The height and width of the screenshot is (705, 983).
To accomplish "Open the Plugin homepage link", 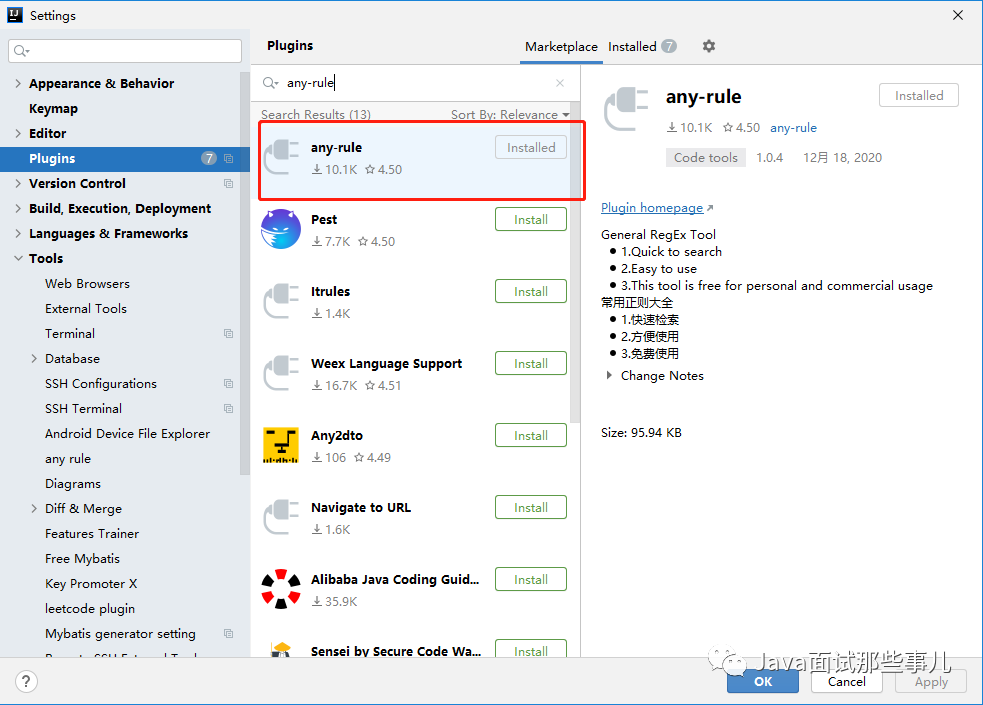I will point(652,207).
